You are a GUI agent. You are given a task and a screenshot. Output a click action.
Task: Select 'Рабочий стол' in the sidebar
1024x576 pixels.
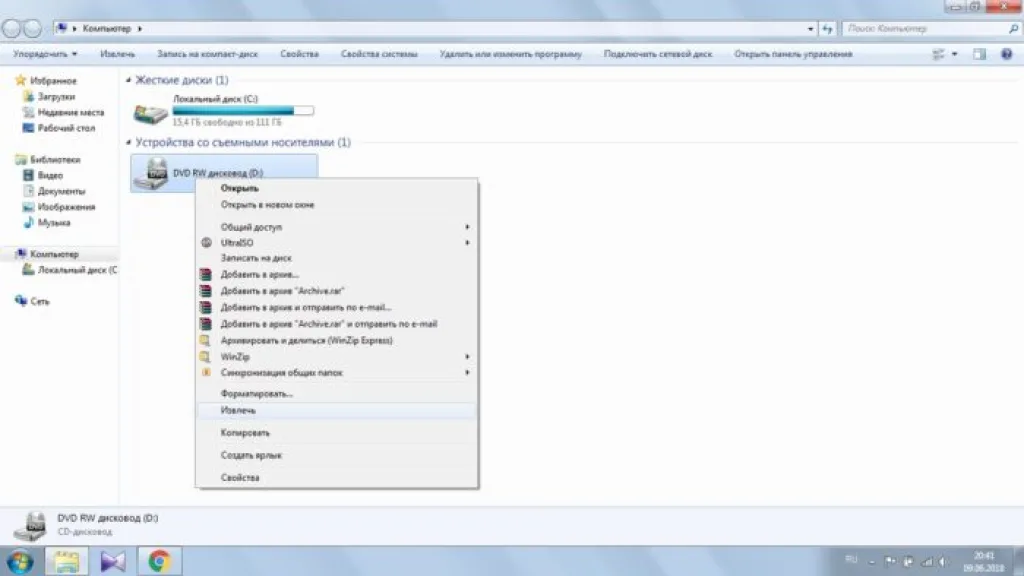(66, 128)
